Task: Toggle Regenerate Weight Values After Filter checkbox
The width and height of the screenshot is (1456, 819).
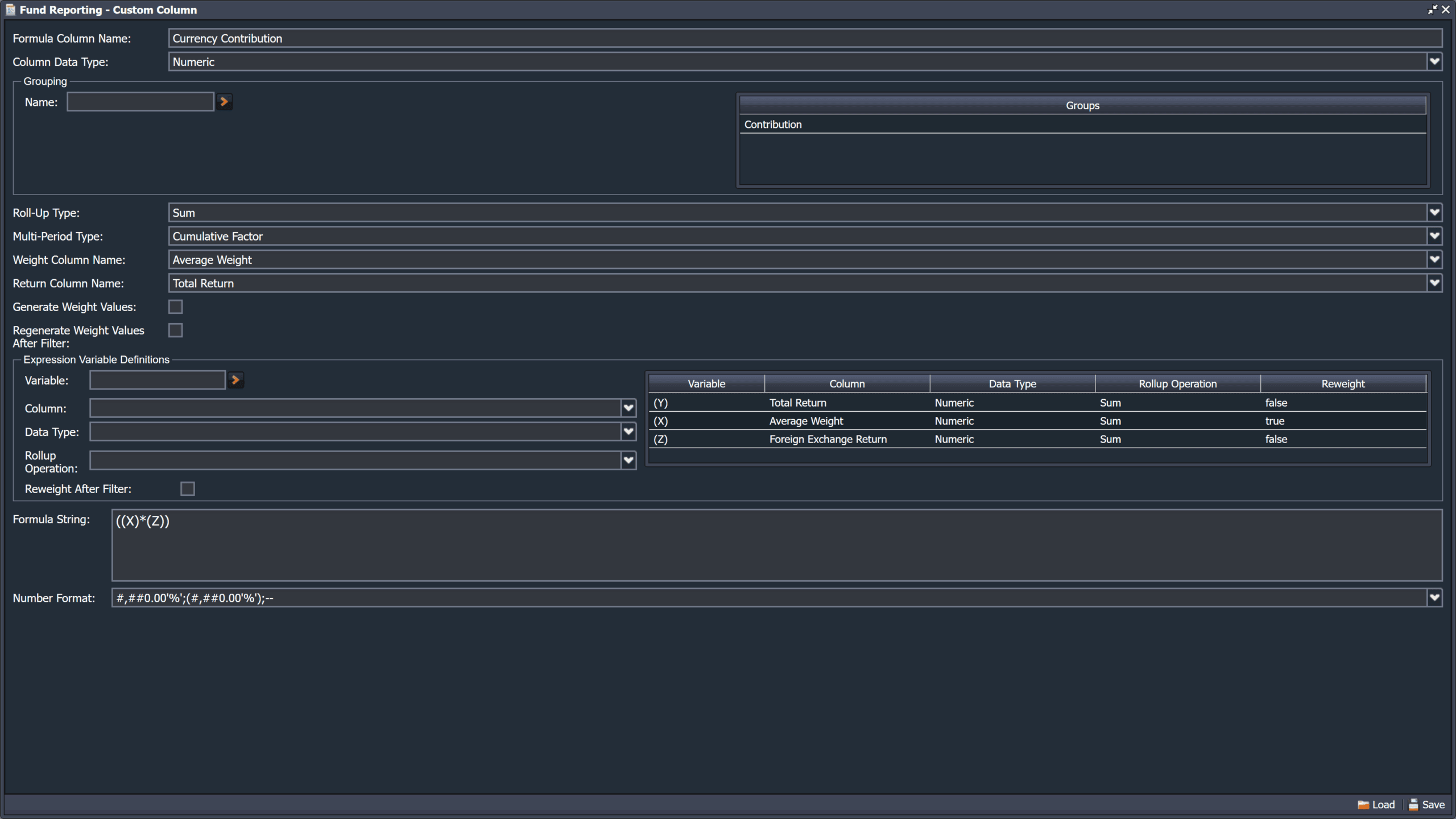Action: (176, 330)
